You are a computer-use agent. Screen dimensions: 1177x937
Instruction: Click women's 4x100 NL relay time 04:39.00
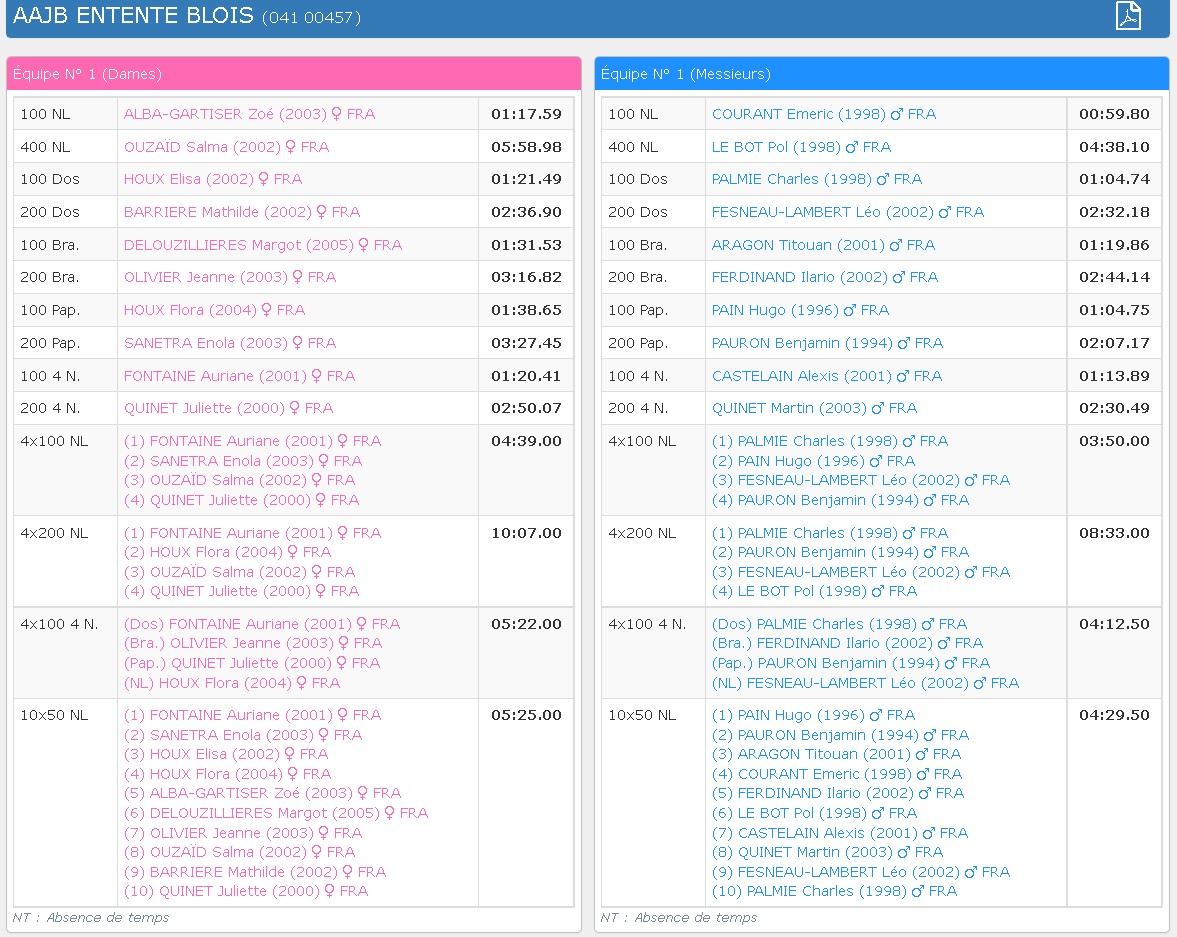coord(526,441)
